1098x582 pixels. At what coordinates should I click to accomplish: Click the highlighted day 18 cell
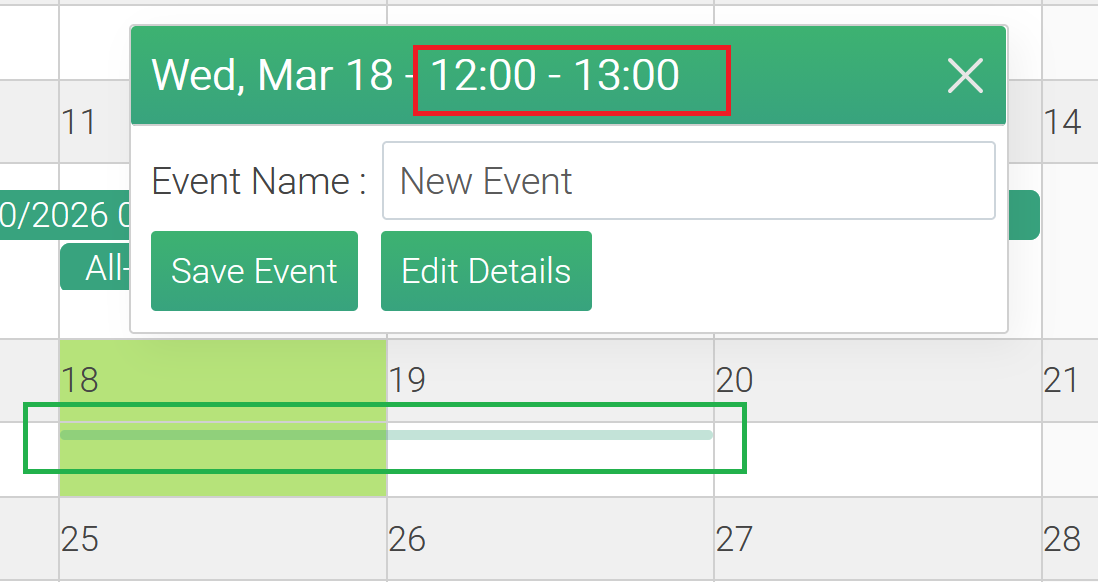coord(222,470)
